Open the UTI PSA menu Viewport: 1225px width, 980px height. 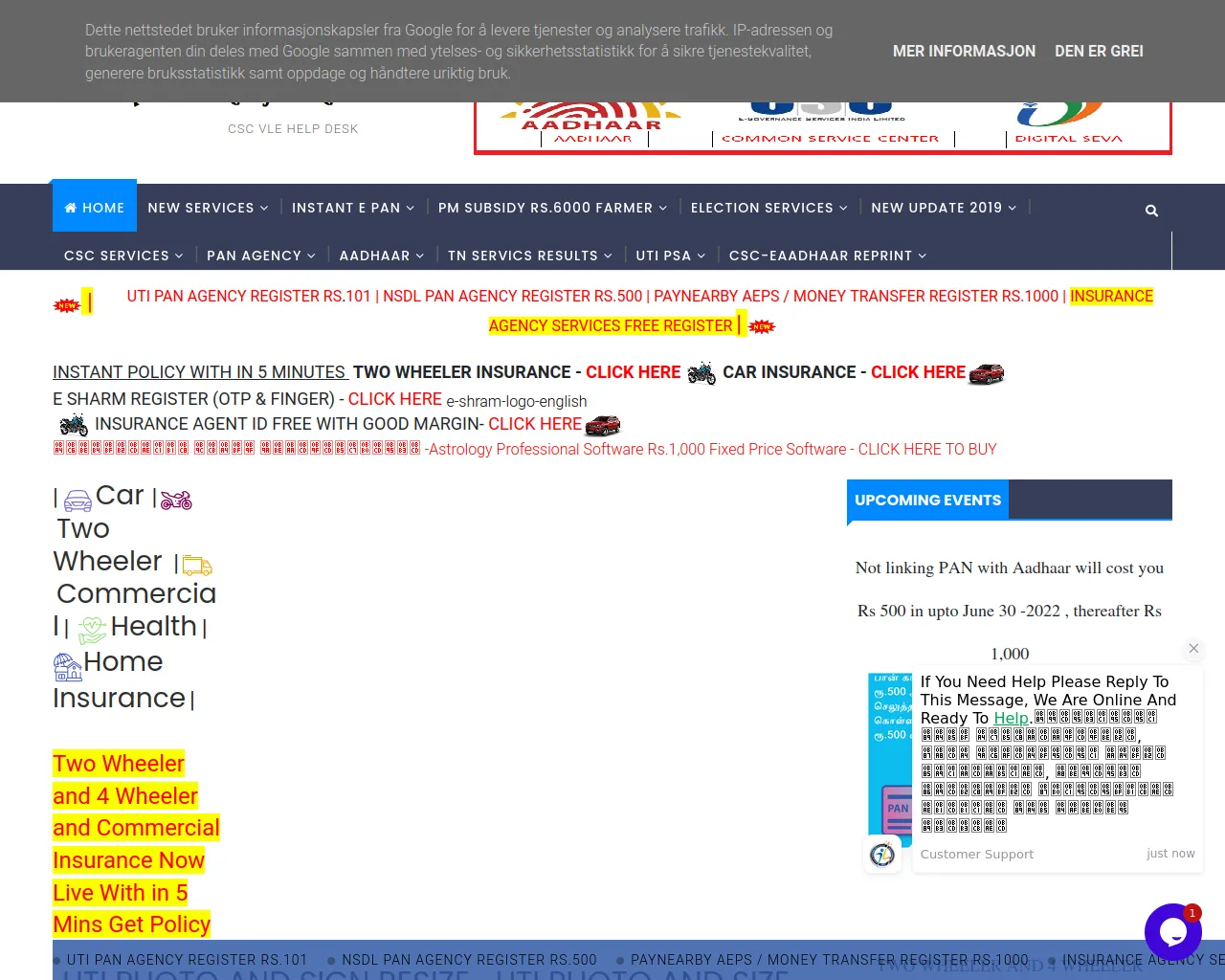(x=671, y=256)
